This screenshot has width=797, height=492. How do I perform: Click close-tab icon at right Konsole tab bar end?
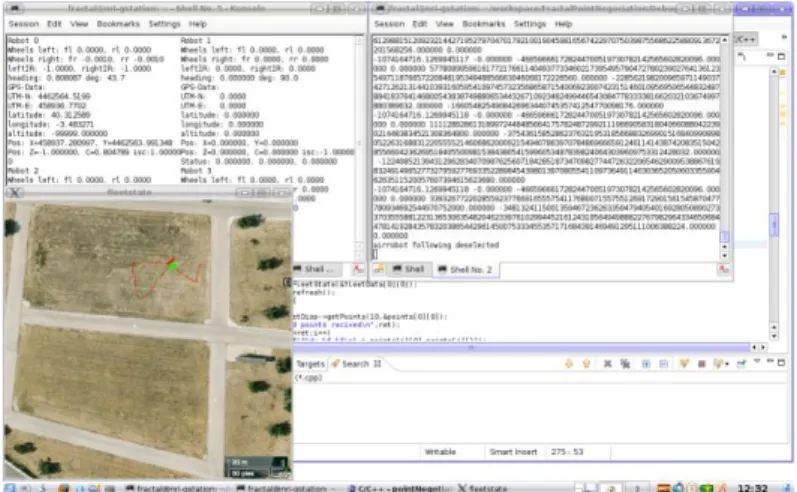point(723,269)
